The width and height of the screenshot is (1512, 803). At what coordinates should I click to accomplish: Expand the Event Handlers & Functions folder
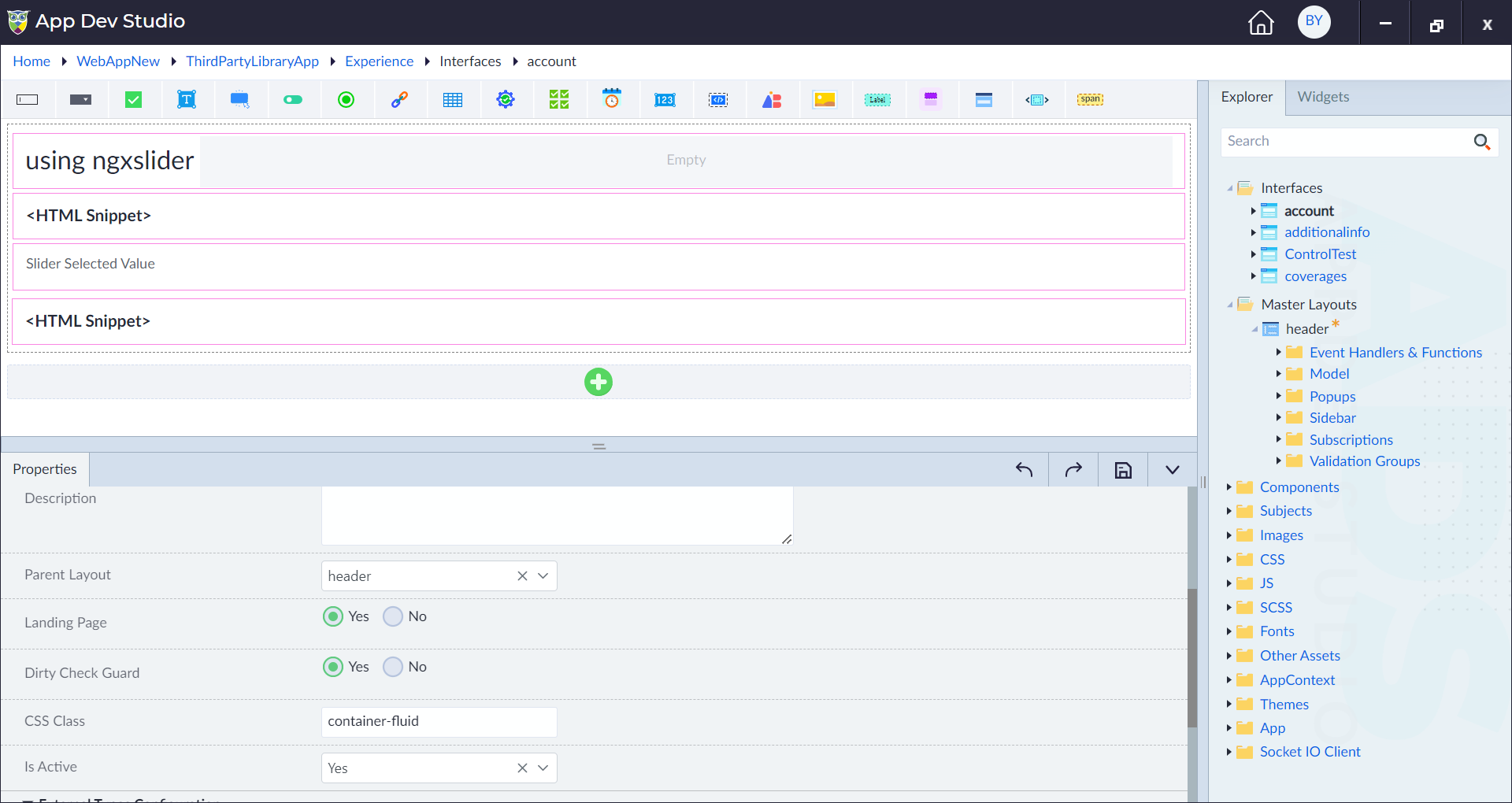click(x=1278, y=353)
